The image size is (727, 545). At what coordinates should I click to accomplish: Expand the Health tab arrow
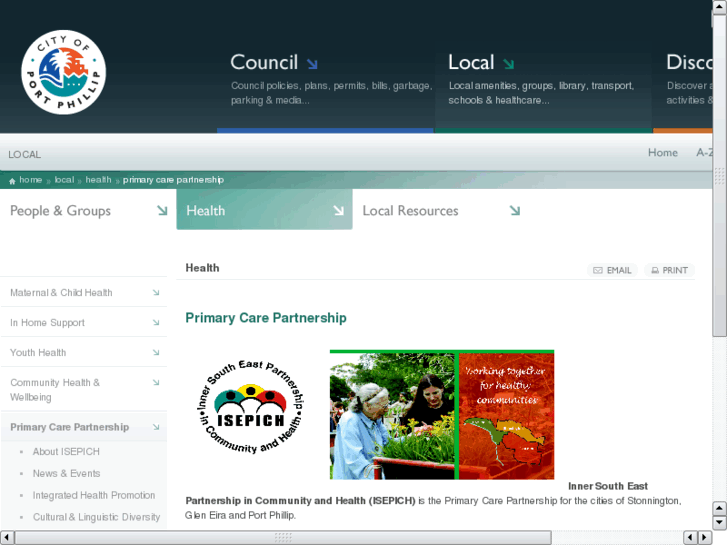[x=339, y=211]
